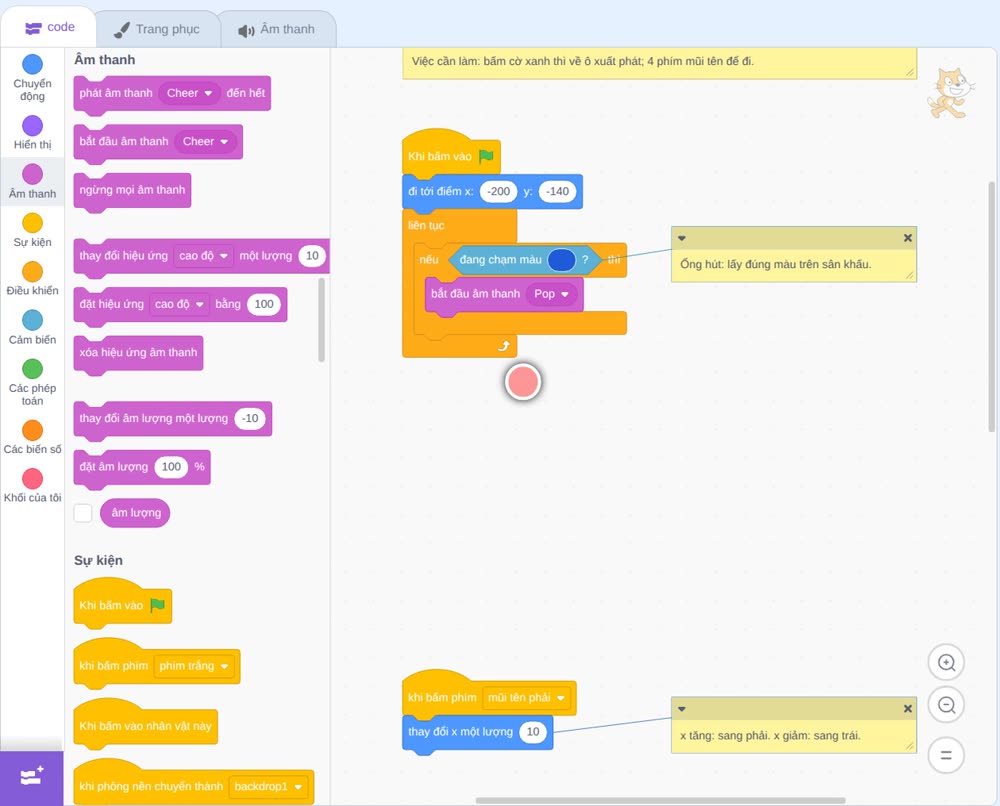Click the green flag in the workspace script

(486, 156)
